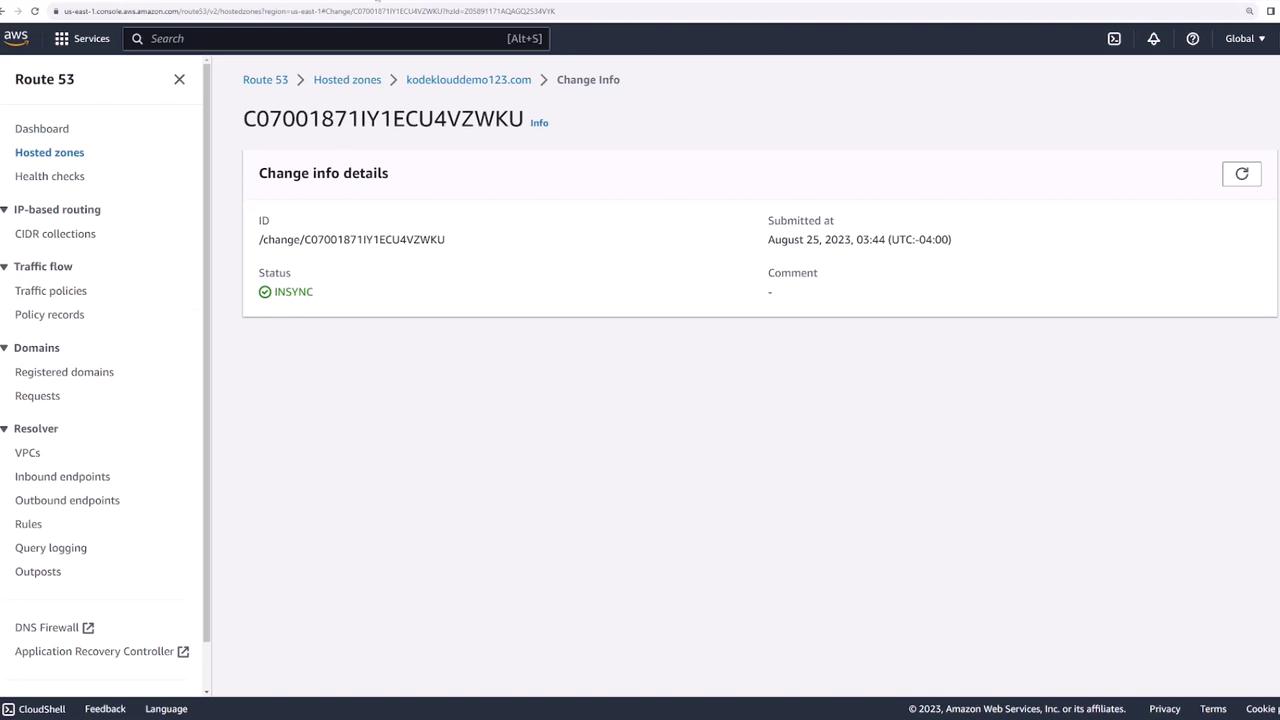Viewport: 1280px width, 720px height.
Task: Open Registered domains
Action: (64, 372)
